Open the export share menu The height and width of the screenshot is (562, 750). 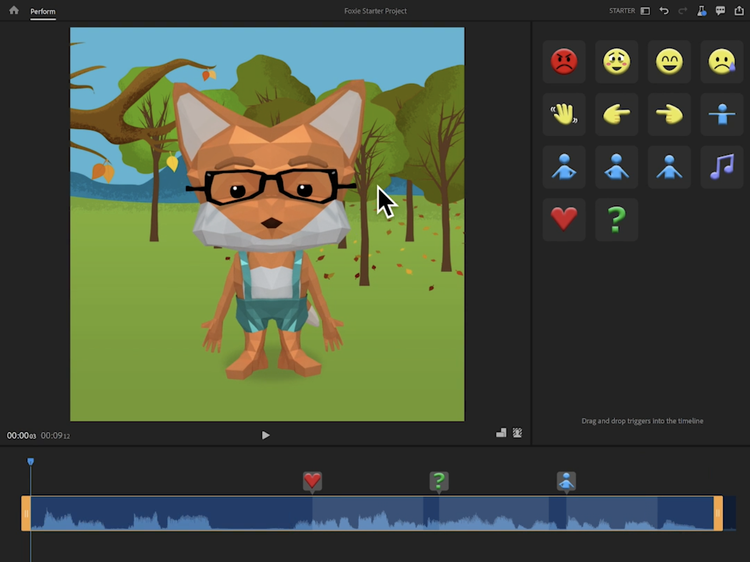(739, 11)
